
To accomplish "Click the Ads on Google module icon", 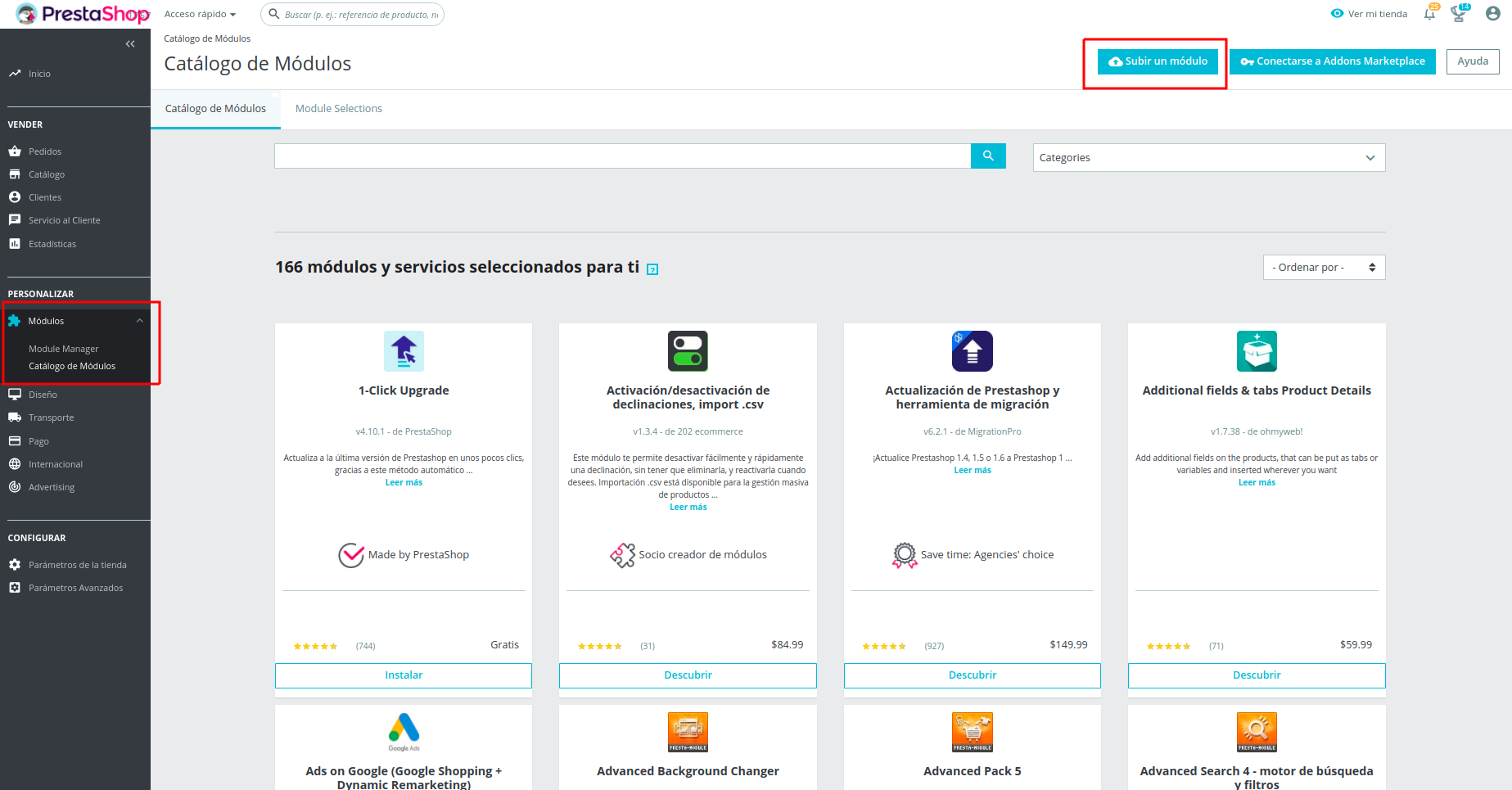I will 404,731.
